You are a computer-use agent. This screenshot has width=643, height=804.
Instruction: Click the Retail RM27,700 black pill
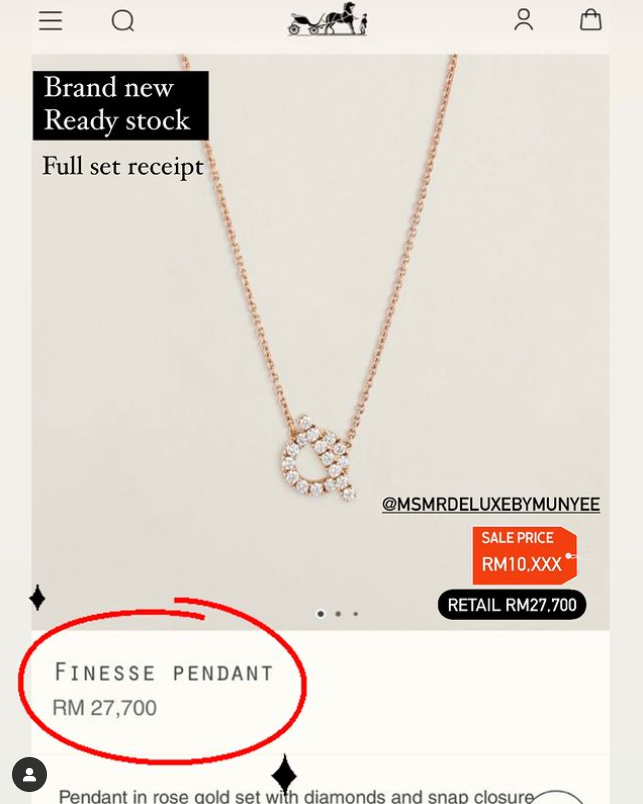point(512,605)
